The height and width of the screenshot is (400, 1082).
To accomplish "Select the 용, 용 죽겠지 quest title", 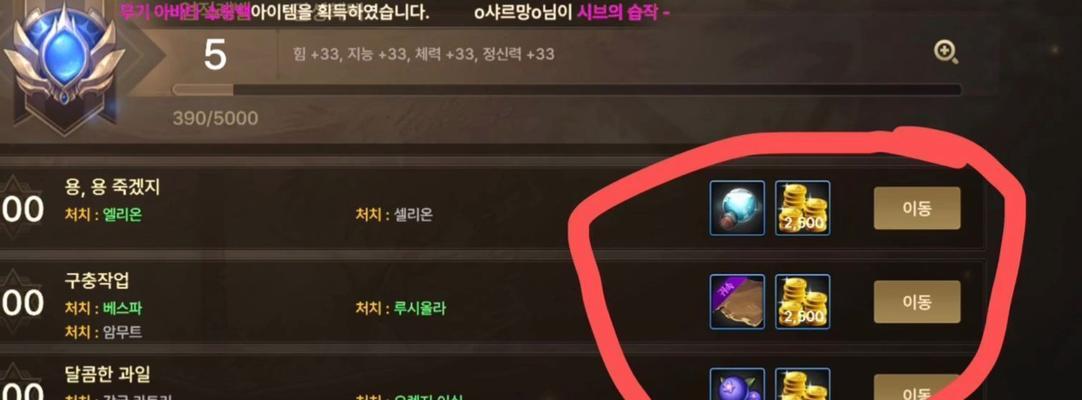I will (x=112, y=187).
